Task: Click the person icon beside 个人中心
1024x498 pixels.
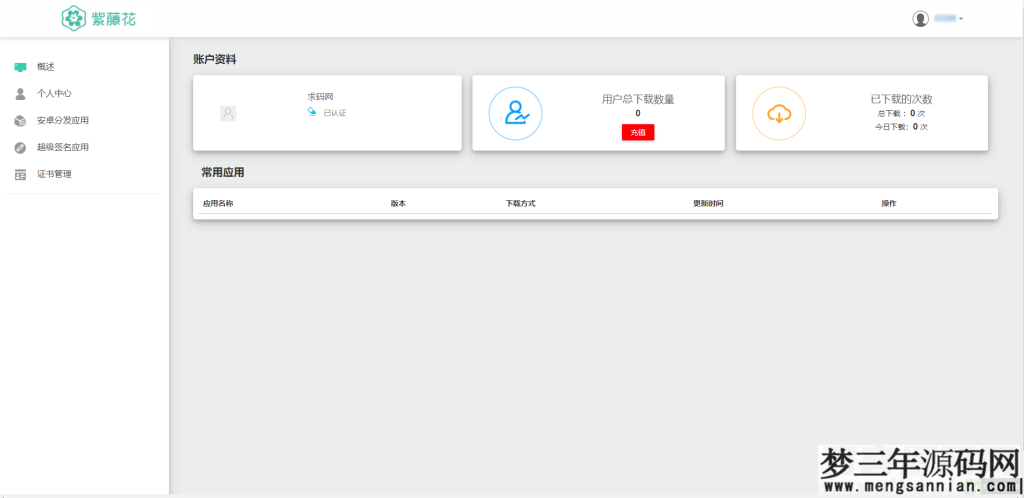Action: tap(20, 94)
